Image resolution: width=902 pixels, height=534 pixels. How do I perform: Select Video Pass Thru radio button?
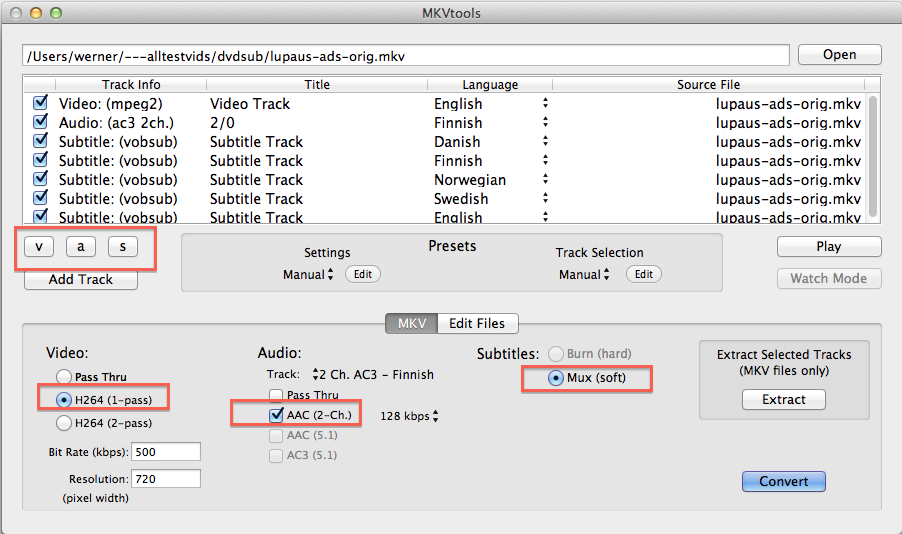coord(64,377)
